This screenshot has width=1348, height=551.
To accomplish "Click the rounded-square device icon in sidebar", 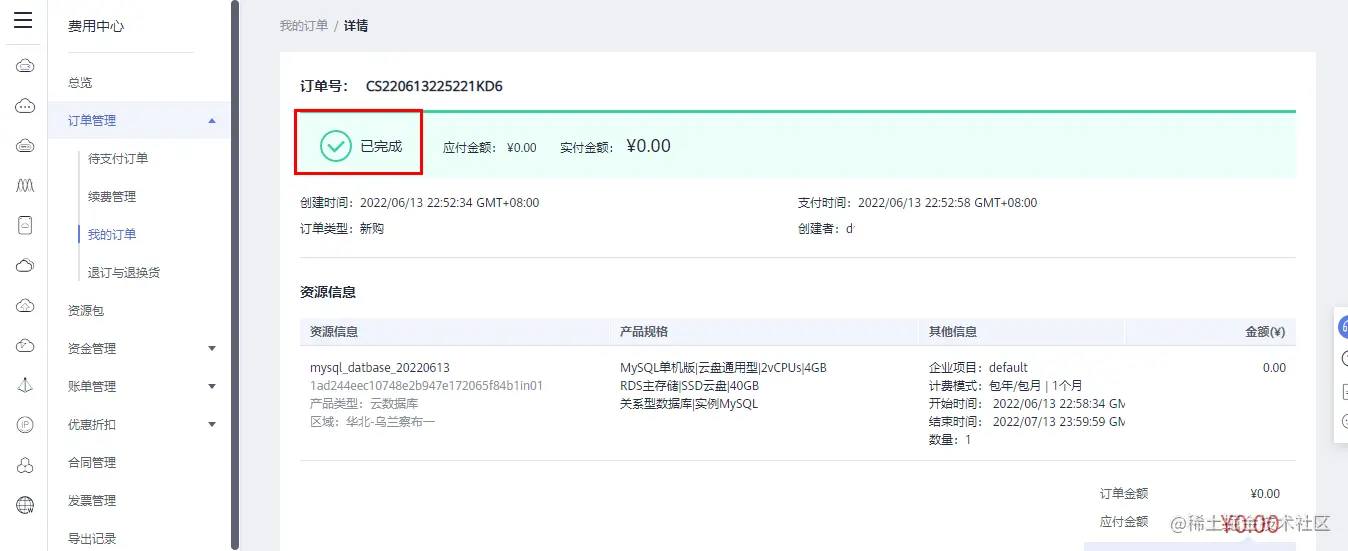I will click(25, 226).
